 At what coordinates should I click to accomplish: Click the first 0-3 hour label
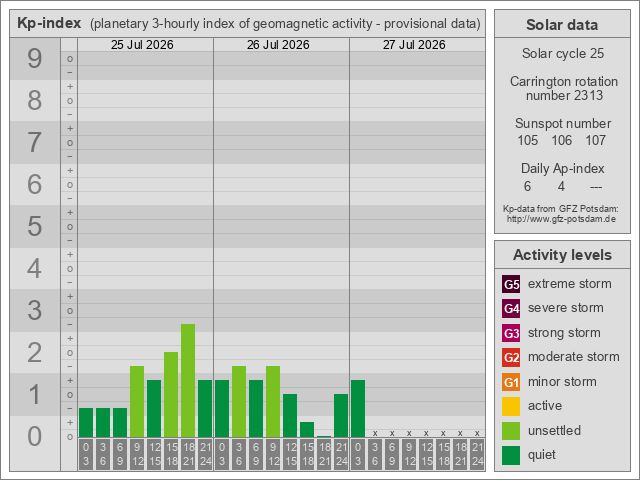pyautogui.click(x=86, y=454)
